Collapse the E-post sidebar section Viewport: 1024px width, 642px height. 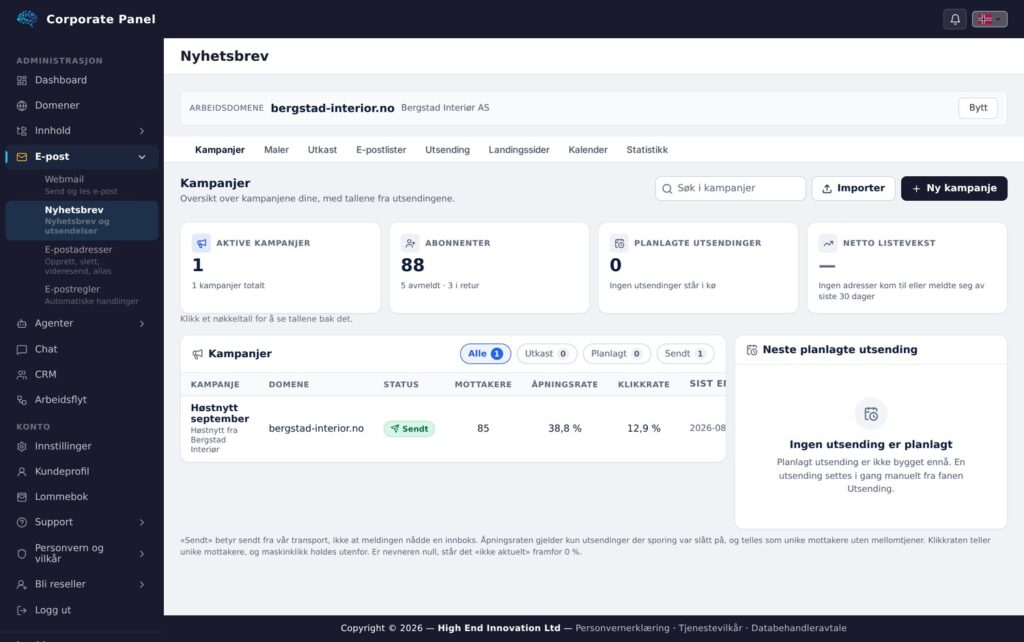(x=142, y=157)
